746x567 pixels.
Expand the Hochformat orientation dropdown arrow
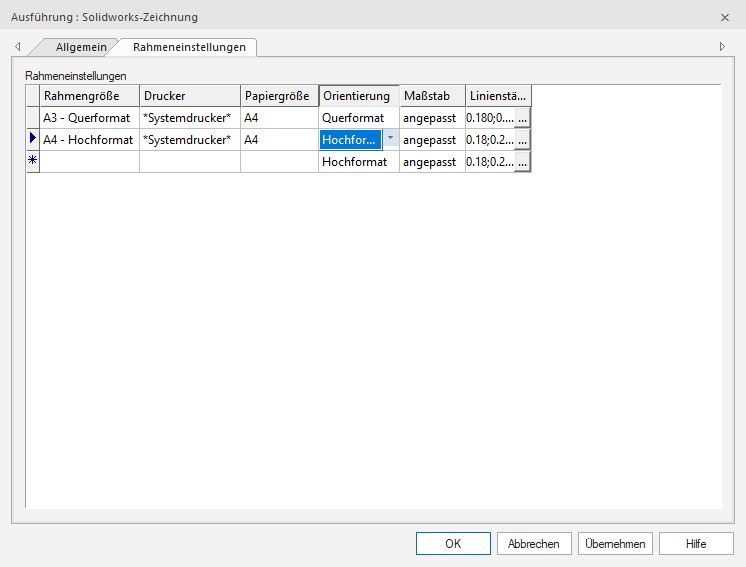(x=390, y=139)
